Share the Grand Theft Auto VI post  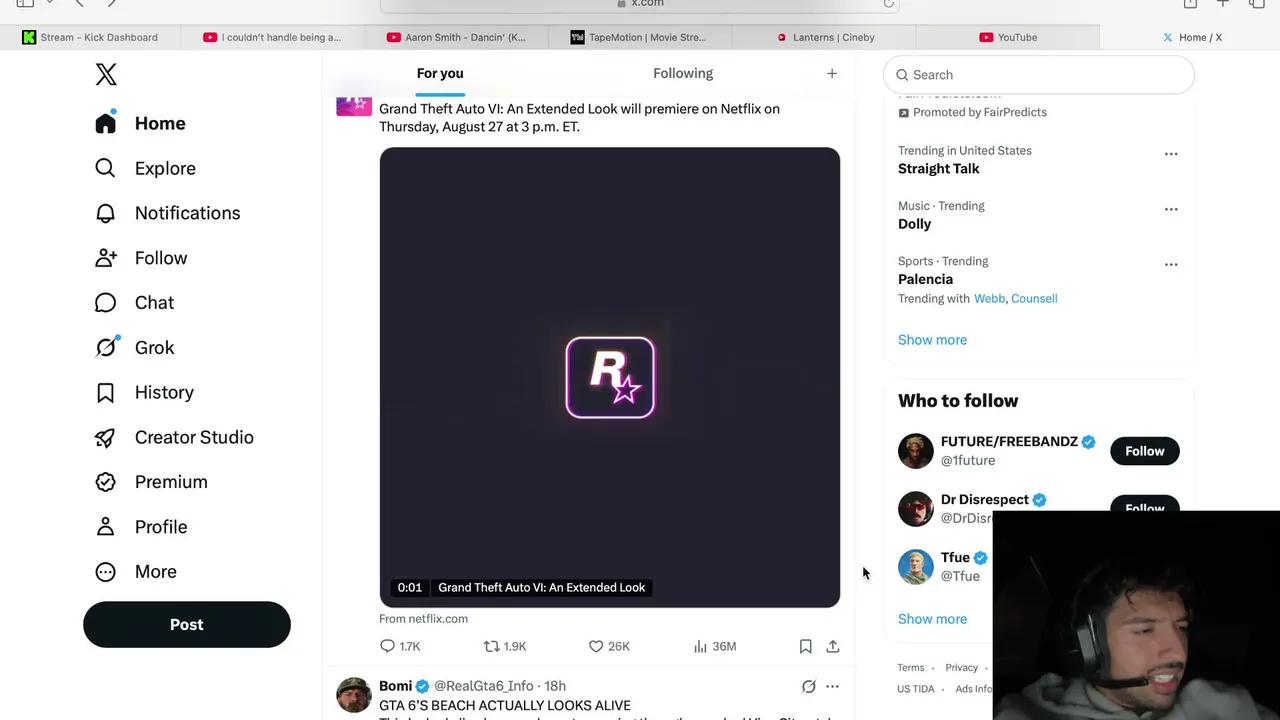832,646
